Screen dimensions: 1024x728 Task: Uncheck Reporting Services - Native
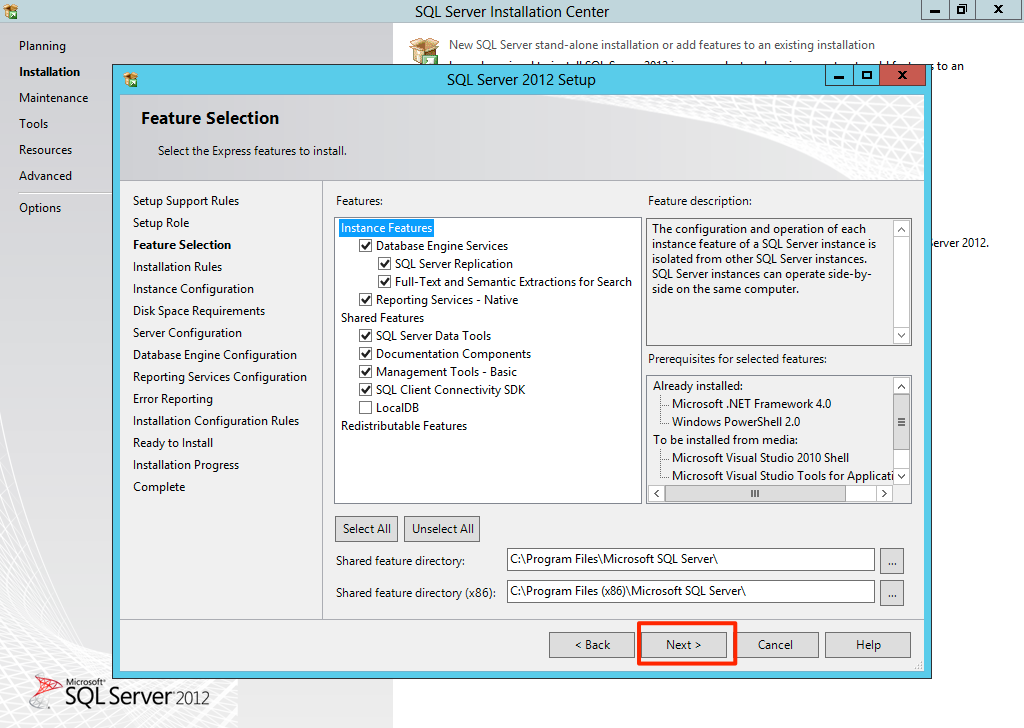coord(366,300)
